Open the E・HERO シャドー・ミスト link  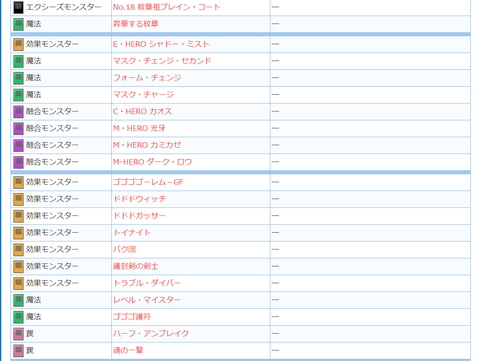[161, 44]
